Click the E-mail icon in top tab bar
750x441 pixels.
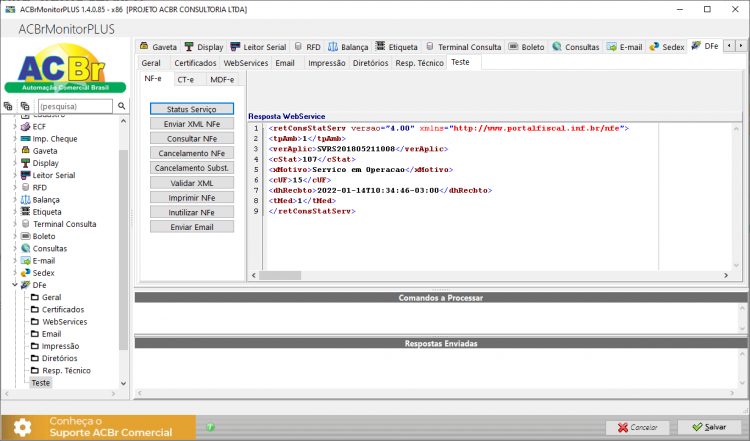[611, 47]
